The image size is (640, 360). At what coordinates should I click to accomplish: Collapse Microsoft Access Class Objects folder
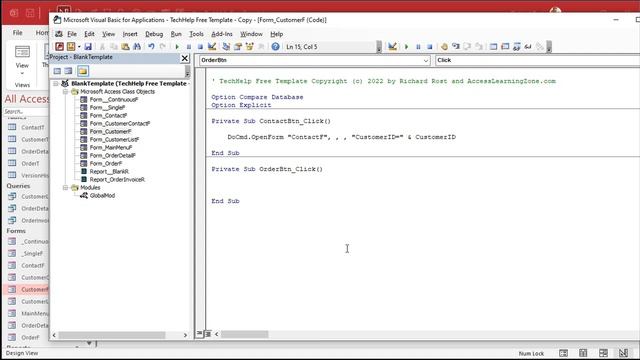click(x=65, y=91)
